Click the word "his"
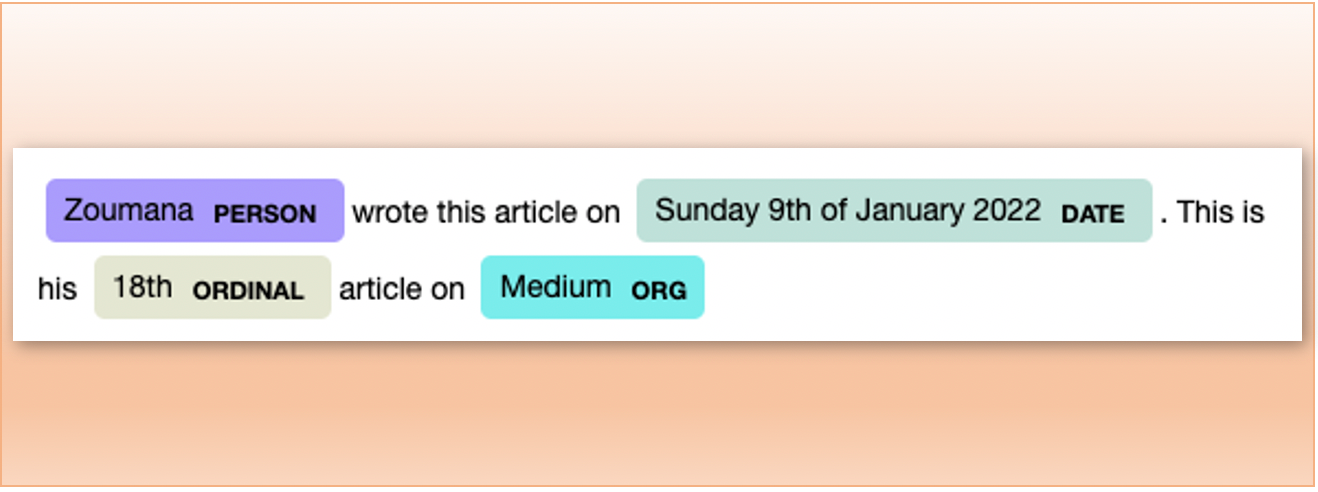This screenshot has width=1318, height=492. 57,289
